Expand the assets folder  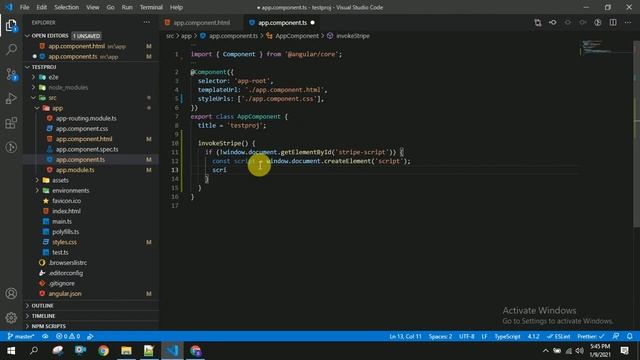(37, 180)
